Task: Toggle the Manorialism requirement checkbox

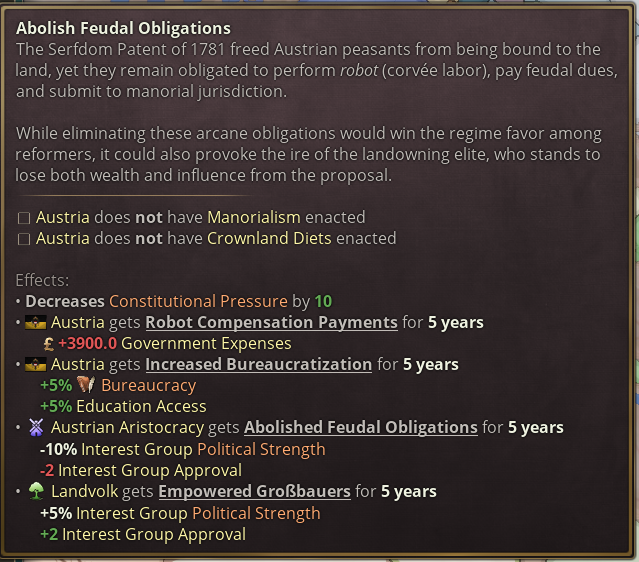Action: 24,218
